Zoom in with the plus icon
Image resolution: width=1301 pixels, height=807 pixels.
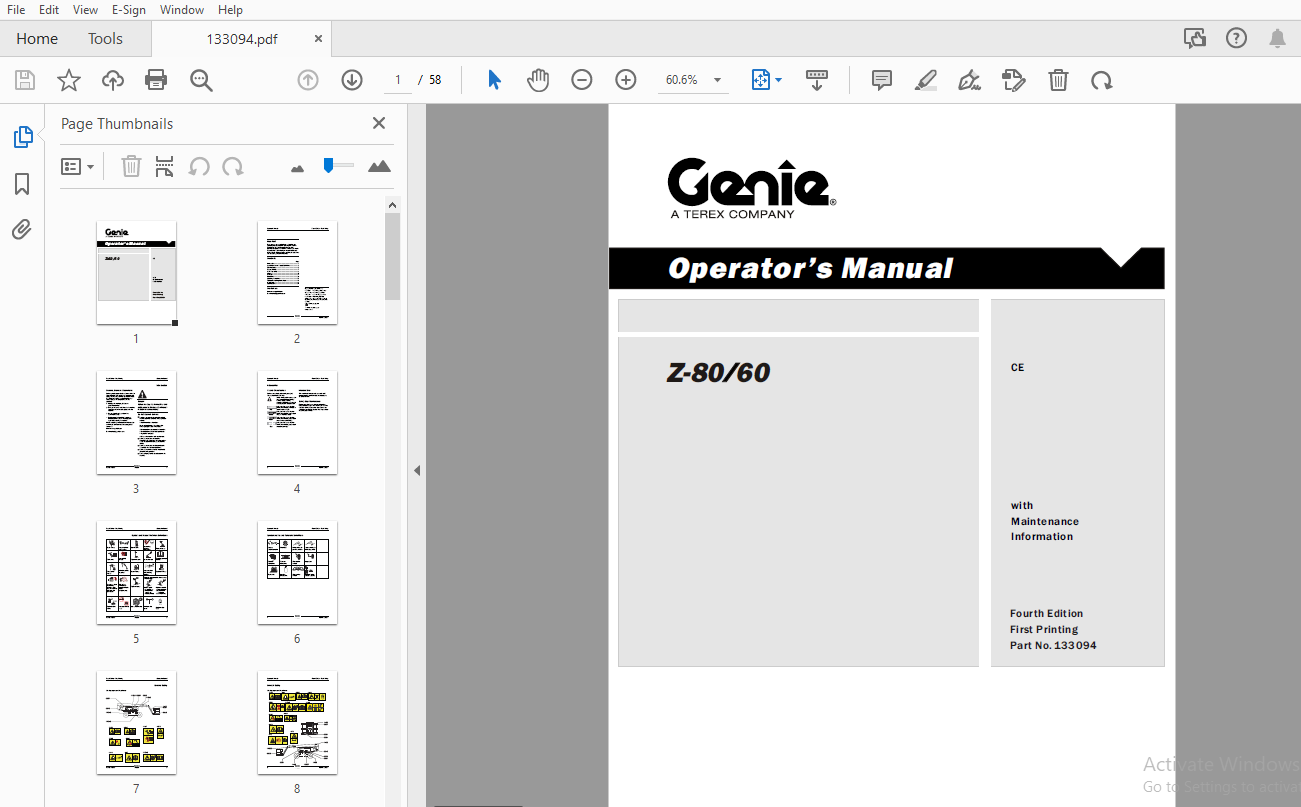click(x=626, y=80)
